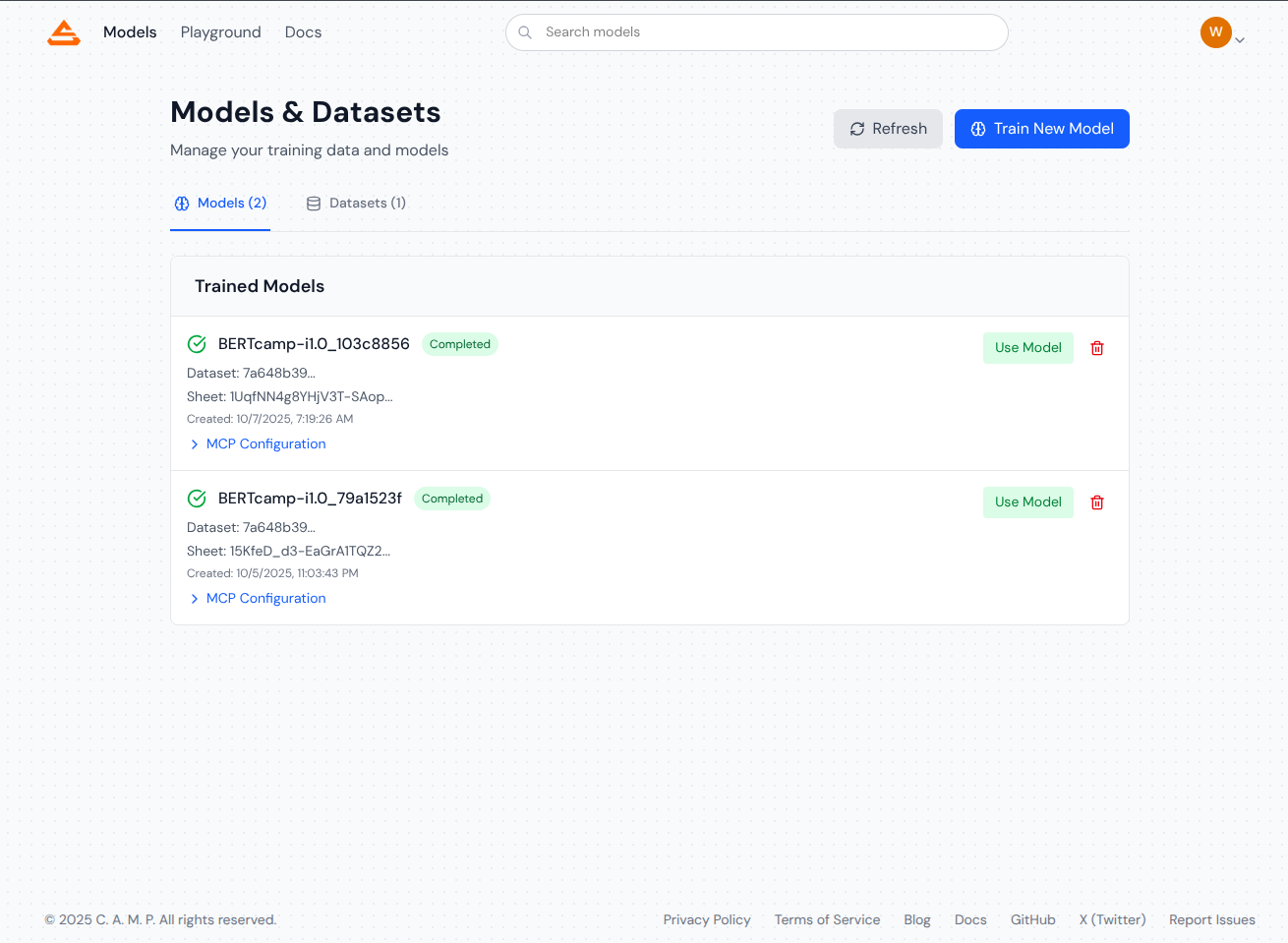Image resolution: width=1288 pixels, height=943 pixels.
Task: Click Completed badge of BERTcamp-i1.0_79a1523f
Action: tap(452, 499)
